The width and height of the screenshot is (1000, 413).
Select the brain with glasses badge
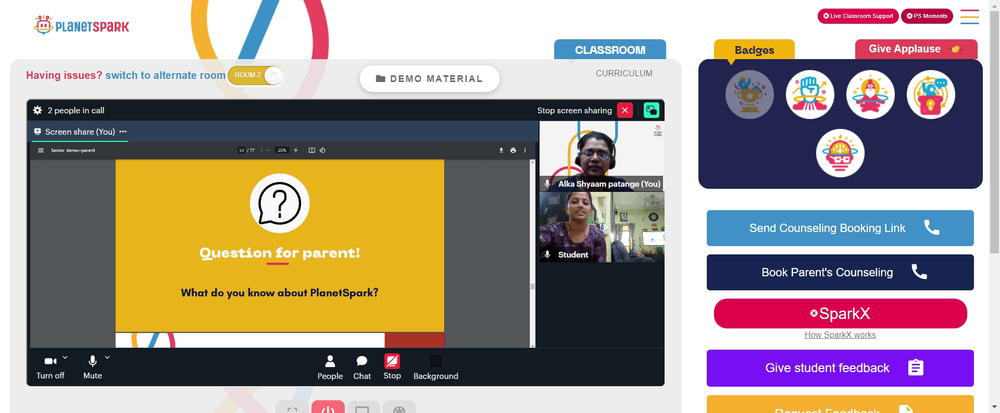point(840,153)
